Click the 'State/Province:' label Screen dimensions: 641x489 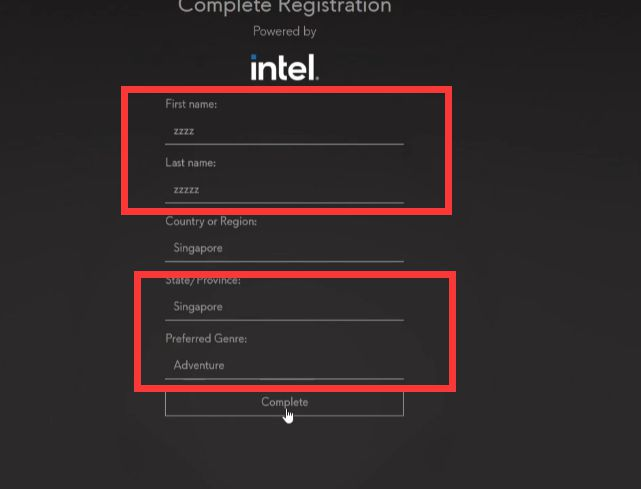tap(203, 280)
